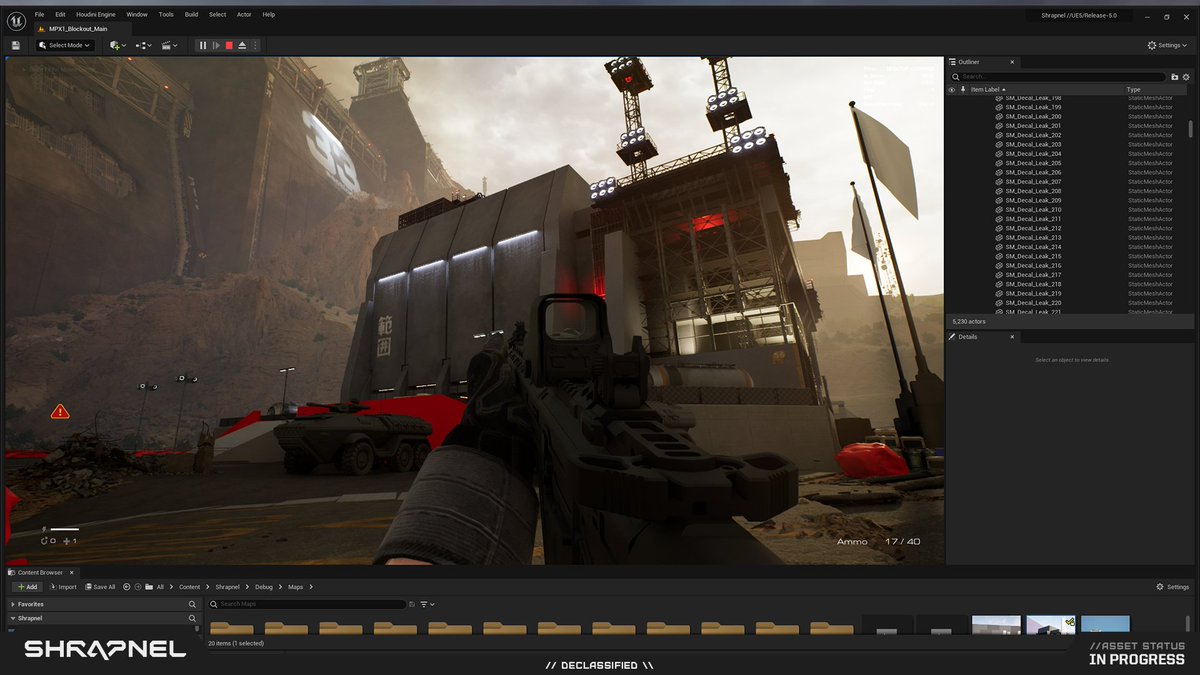Open the Tools menu

pos(166,15)
